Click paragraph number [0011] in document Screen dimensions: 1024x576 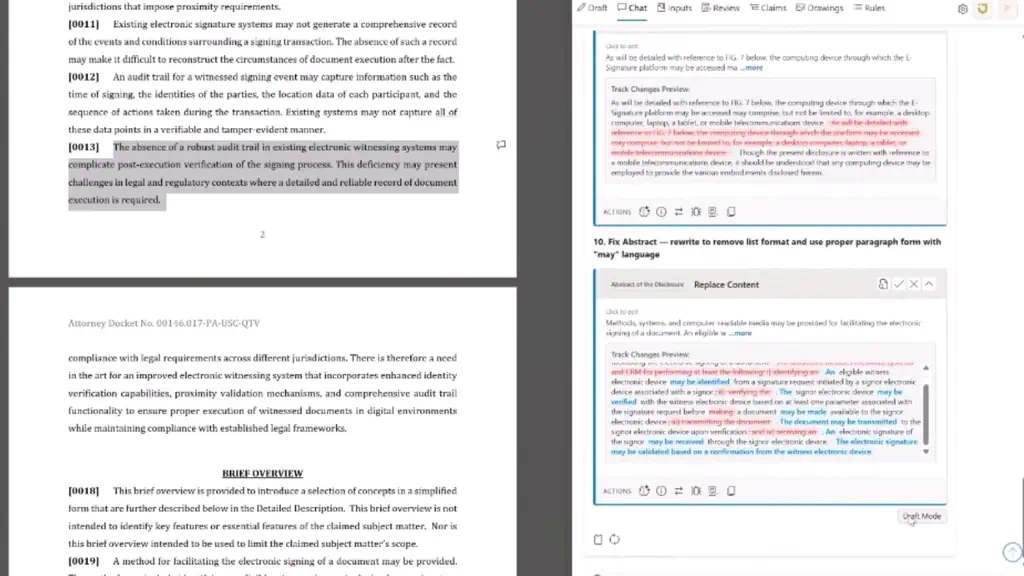84,24
